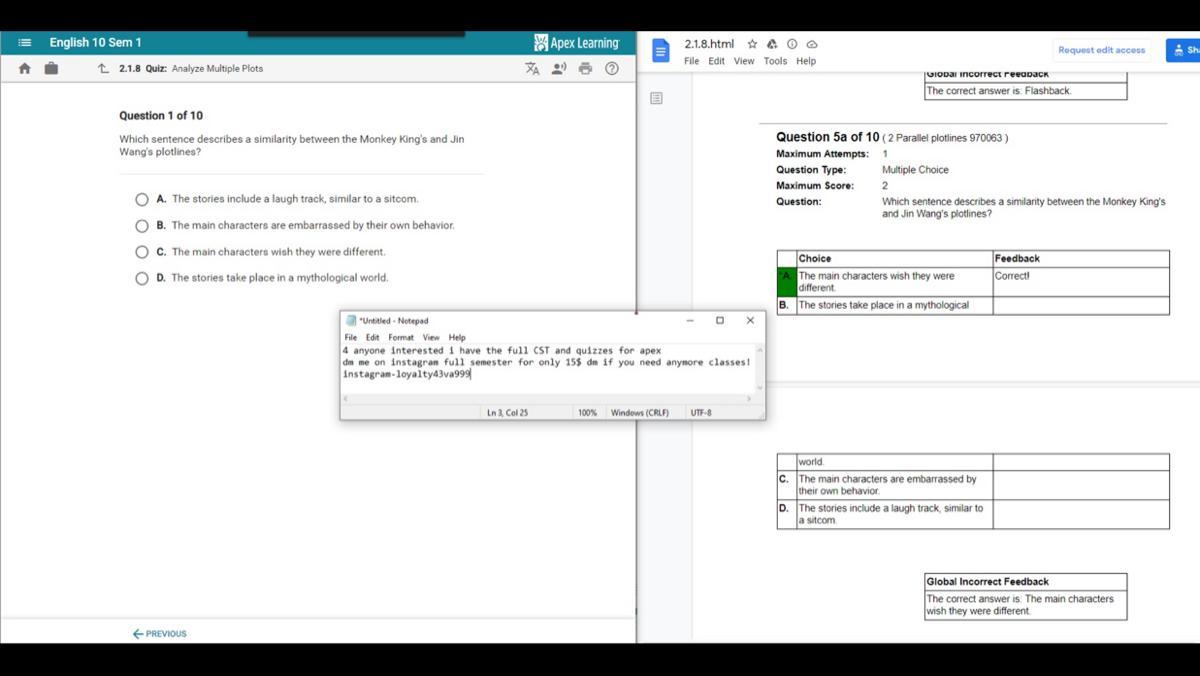Viewport: 1200px width, 676px height.
Task: Open the help question mark icon
Action: pos(612,69)
